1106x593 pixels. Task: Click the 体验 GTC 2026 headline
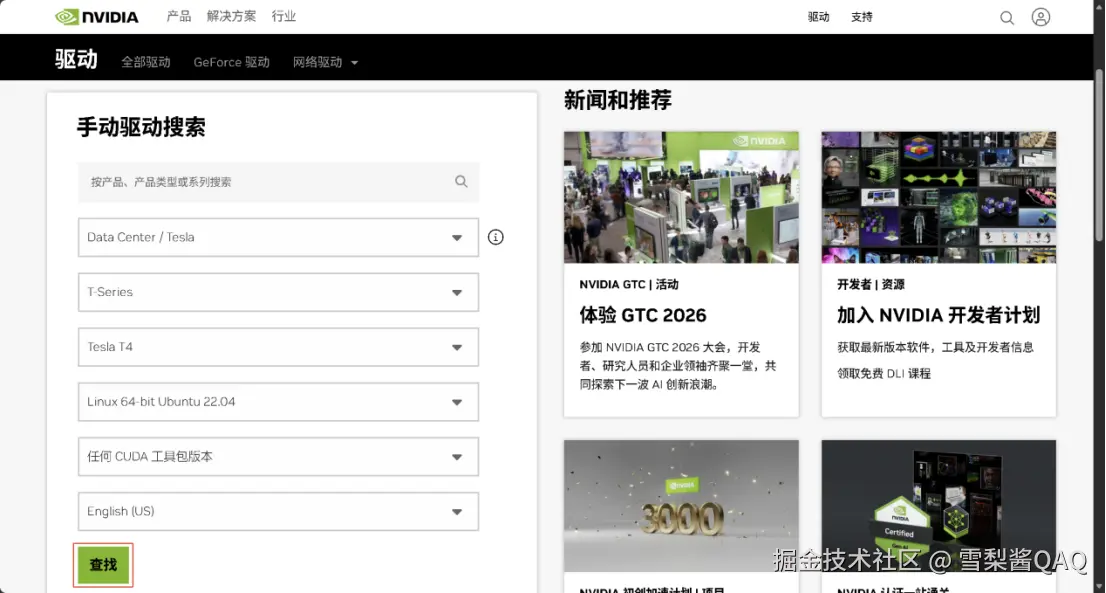[643, 315]
